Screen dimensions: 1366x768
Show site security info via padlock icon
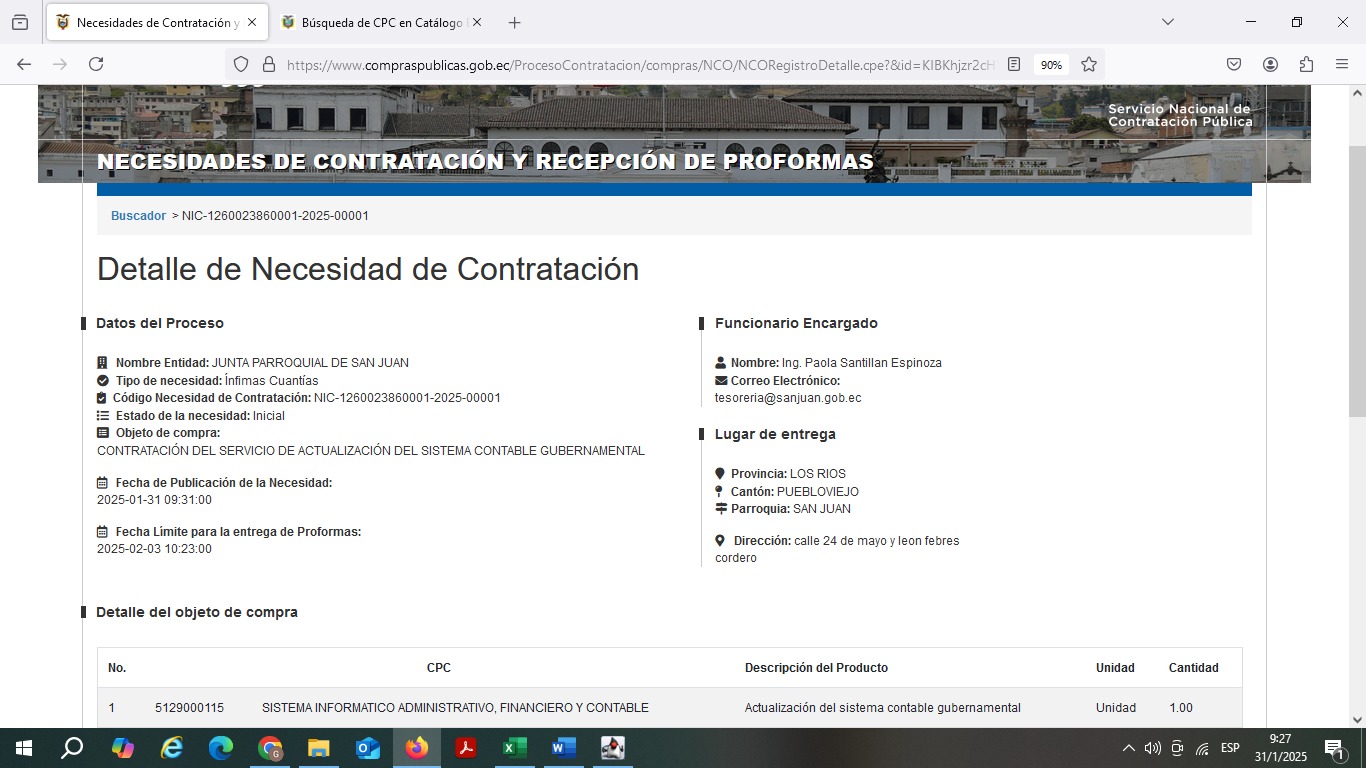pyautogui.click(x=268, y=64)
